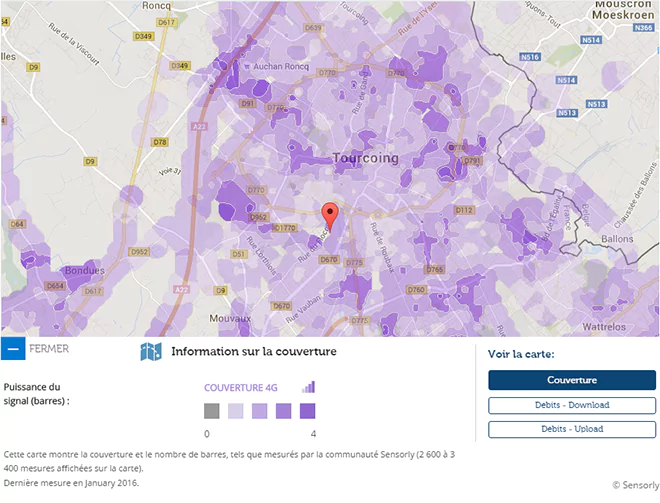Click the COUVERTURE 4G heading

(241, 388)
